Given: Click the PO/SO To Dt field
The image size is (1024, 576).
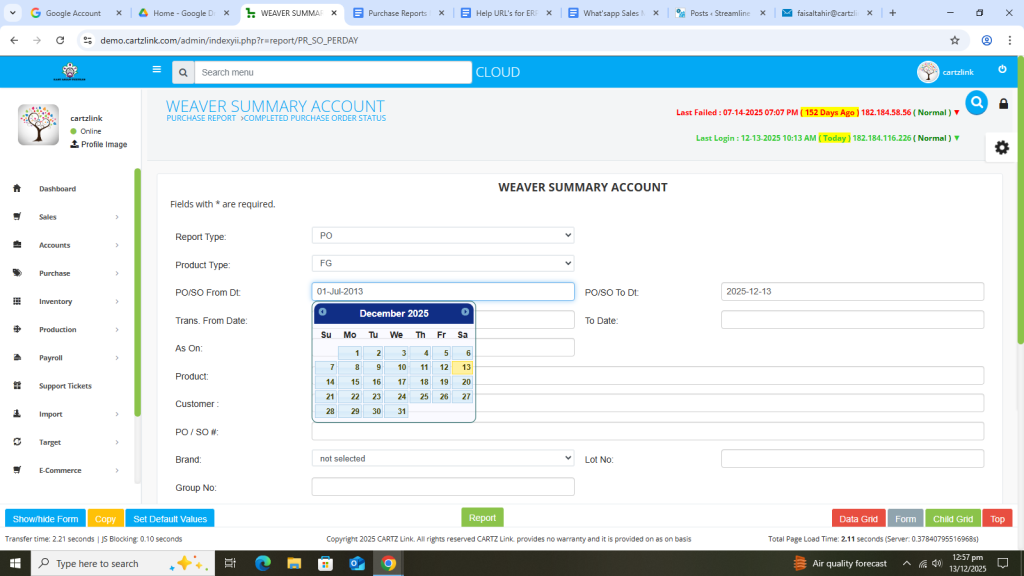Looking at the screenshot, I should pyautogui.click(x=852, y=291).
